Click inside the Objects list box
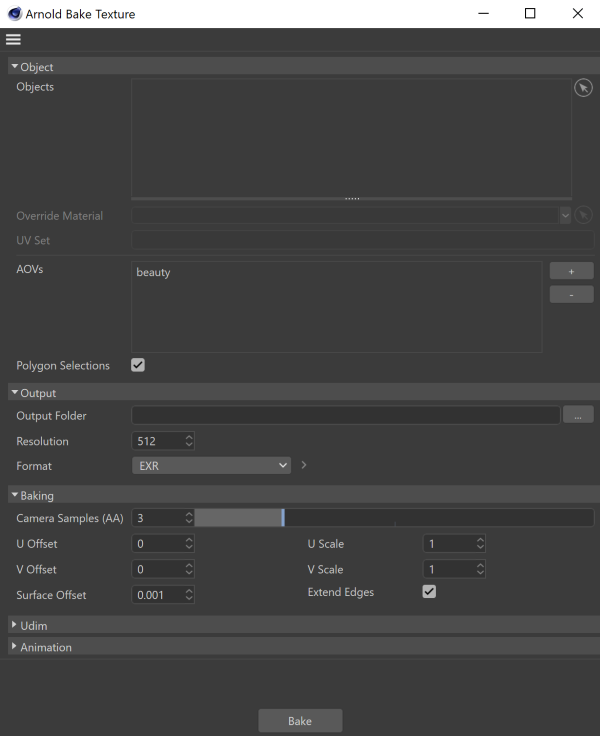This screenshot has height=736, width=600. [x=351, y=138]
